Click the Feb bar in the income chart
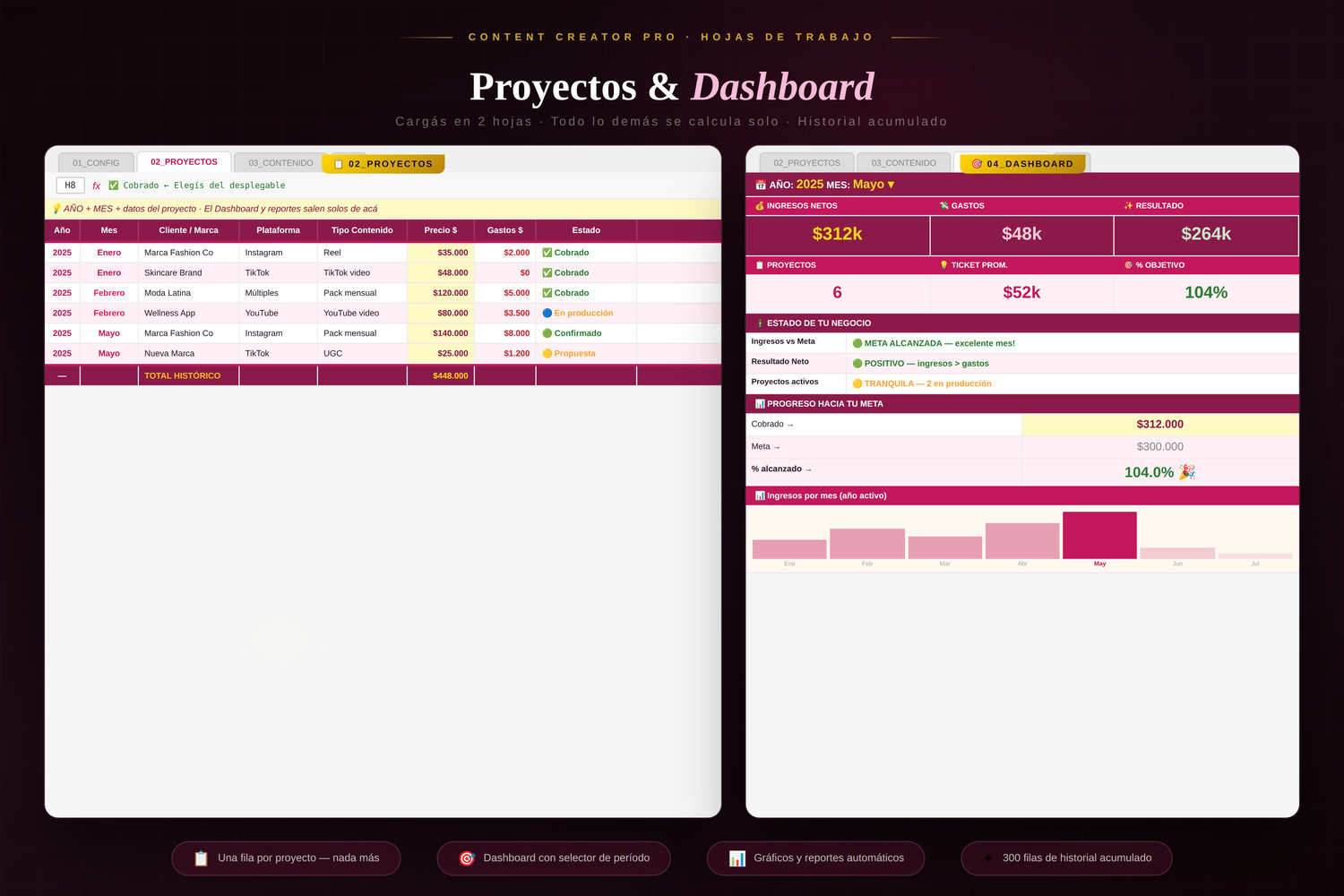The image size is (1344, 896). coord(867,544)
